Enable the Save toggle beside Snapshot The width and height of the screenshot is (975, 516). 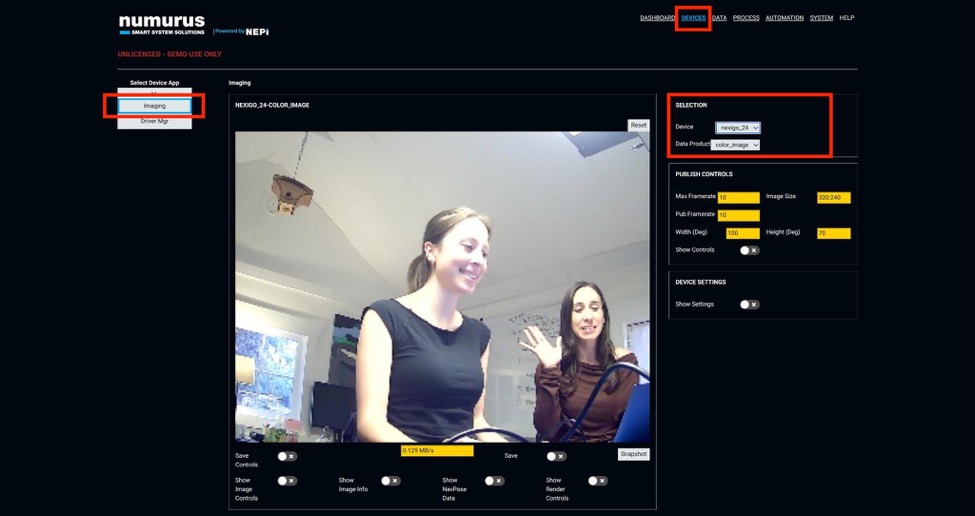[556, 456]
